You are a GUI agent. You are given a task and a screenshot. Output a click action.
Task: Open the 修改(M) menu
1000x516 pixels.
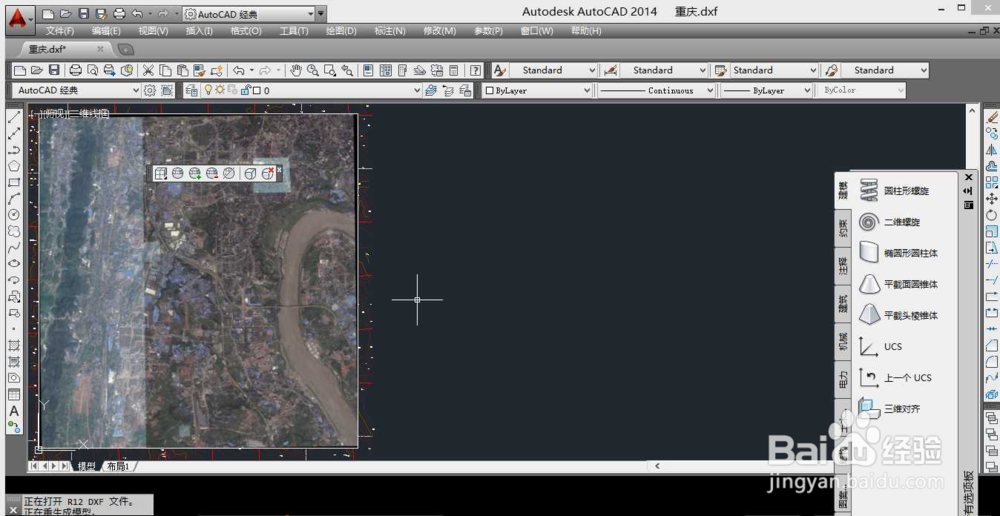tap(439, 31)
